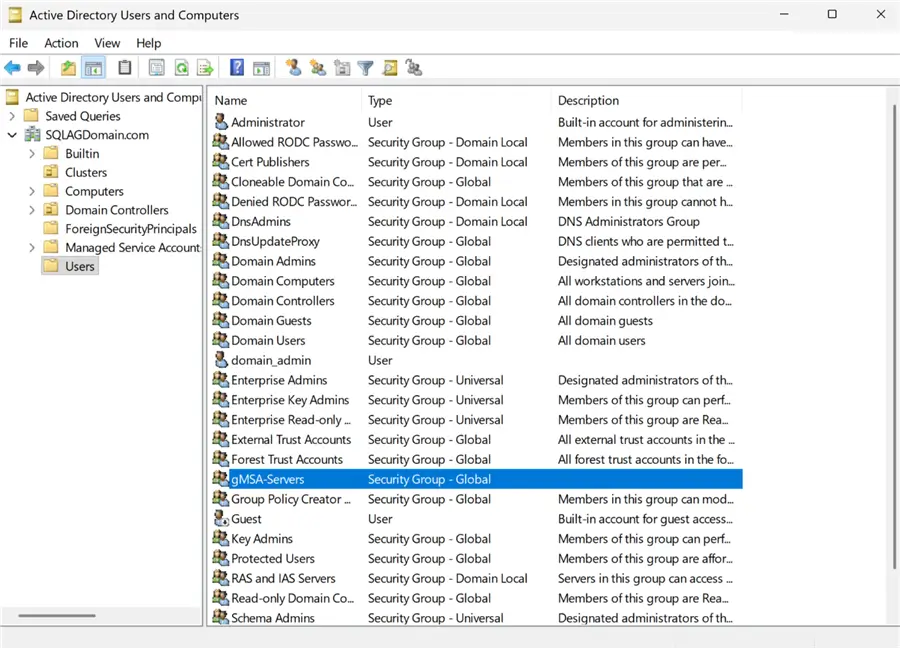Expand the Computers container
The image size is (900, 648).
tap(32, 191)
